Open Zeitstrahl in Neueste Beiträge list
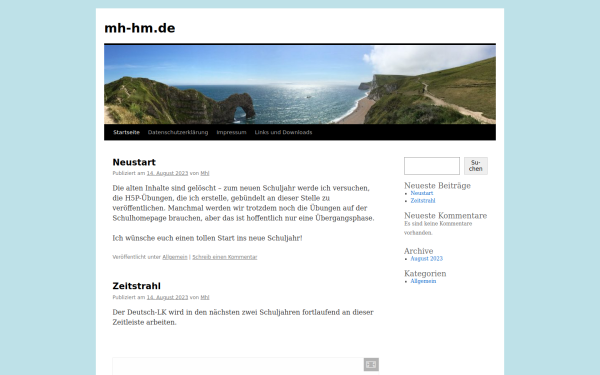The width and height of the screenshot is (600, 375). pos(423,201)
